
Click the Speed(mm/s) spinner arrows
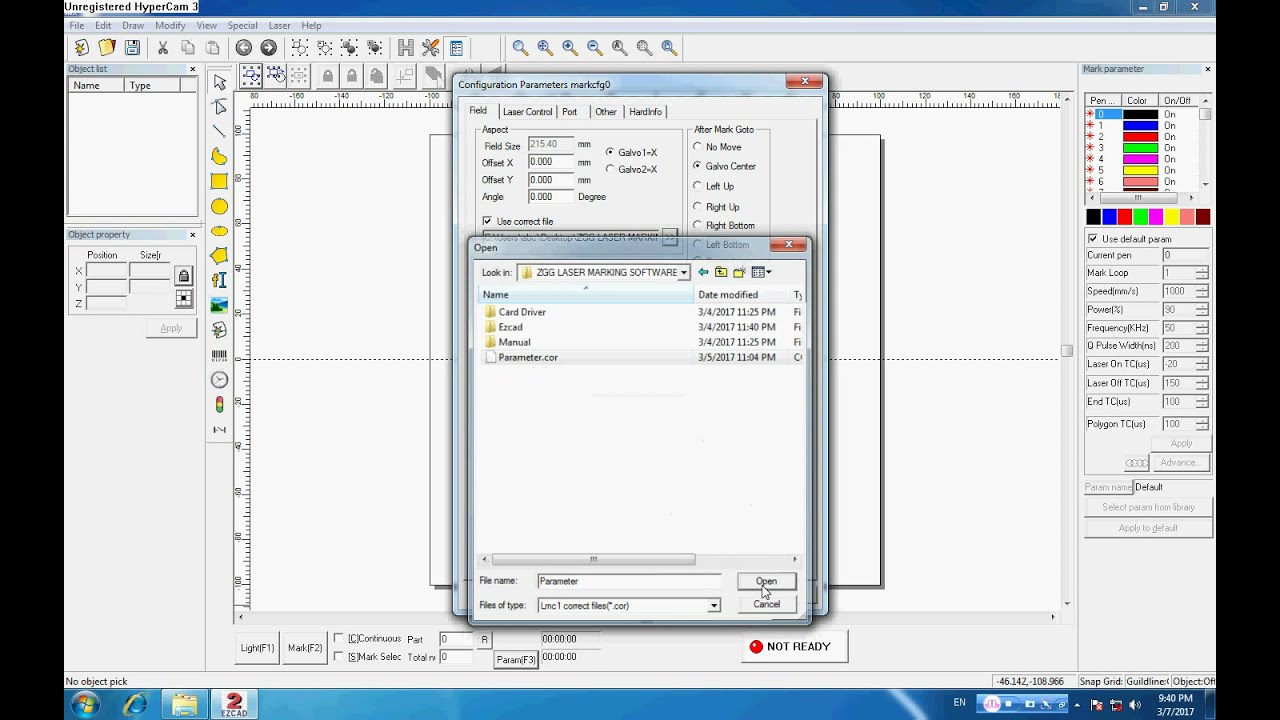[1201, 291]
